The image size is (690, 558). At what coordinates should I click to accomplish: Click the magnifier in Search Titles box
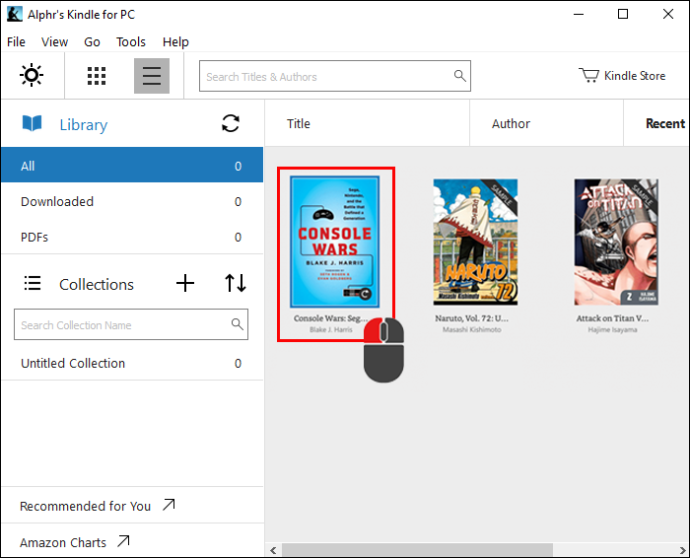[460, 76]
